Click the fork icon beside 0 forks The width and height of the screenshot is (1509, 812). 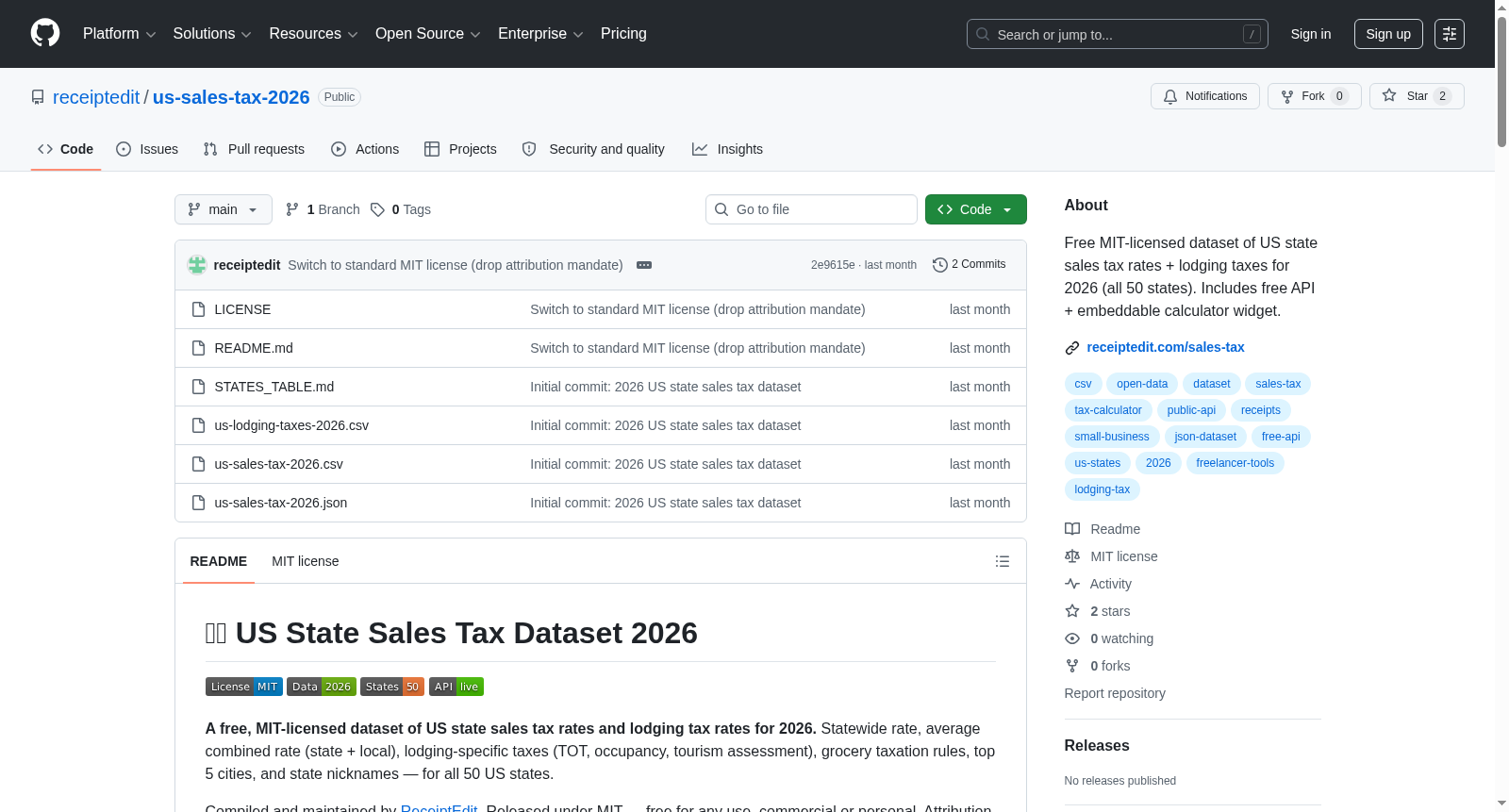coord(1072,666)
